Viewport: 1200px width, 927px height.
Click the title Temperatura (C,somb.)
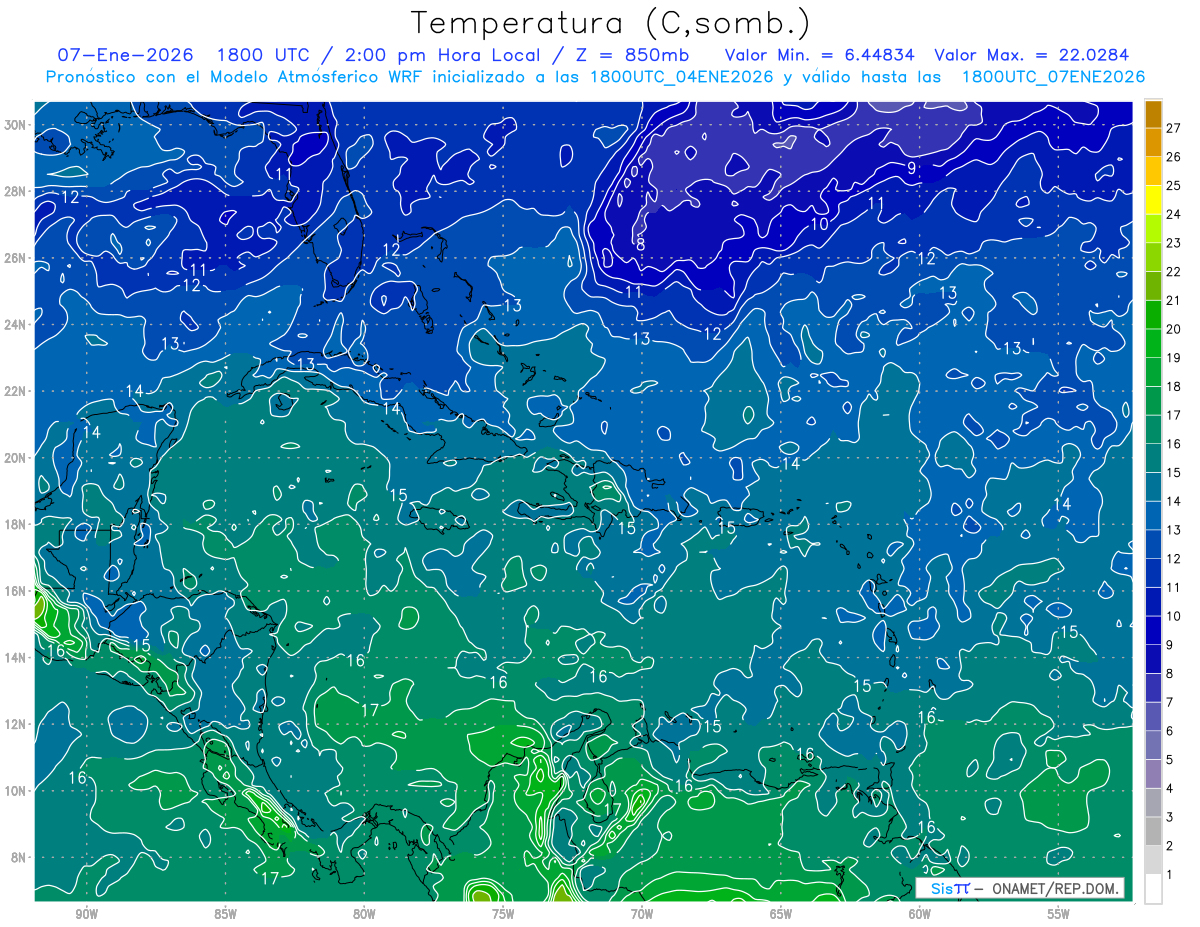click(x=611, y=24)
